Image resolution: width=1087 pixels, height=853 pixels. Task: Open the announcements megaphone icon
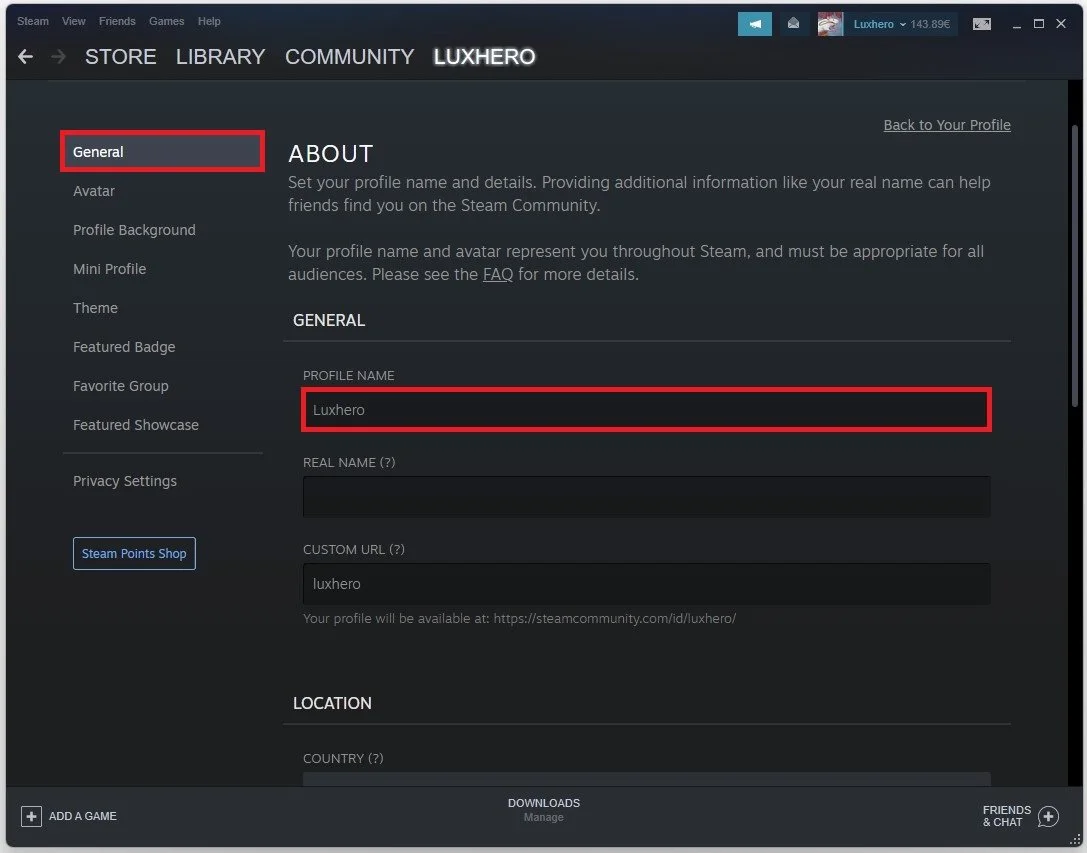coord(754,24)
